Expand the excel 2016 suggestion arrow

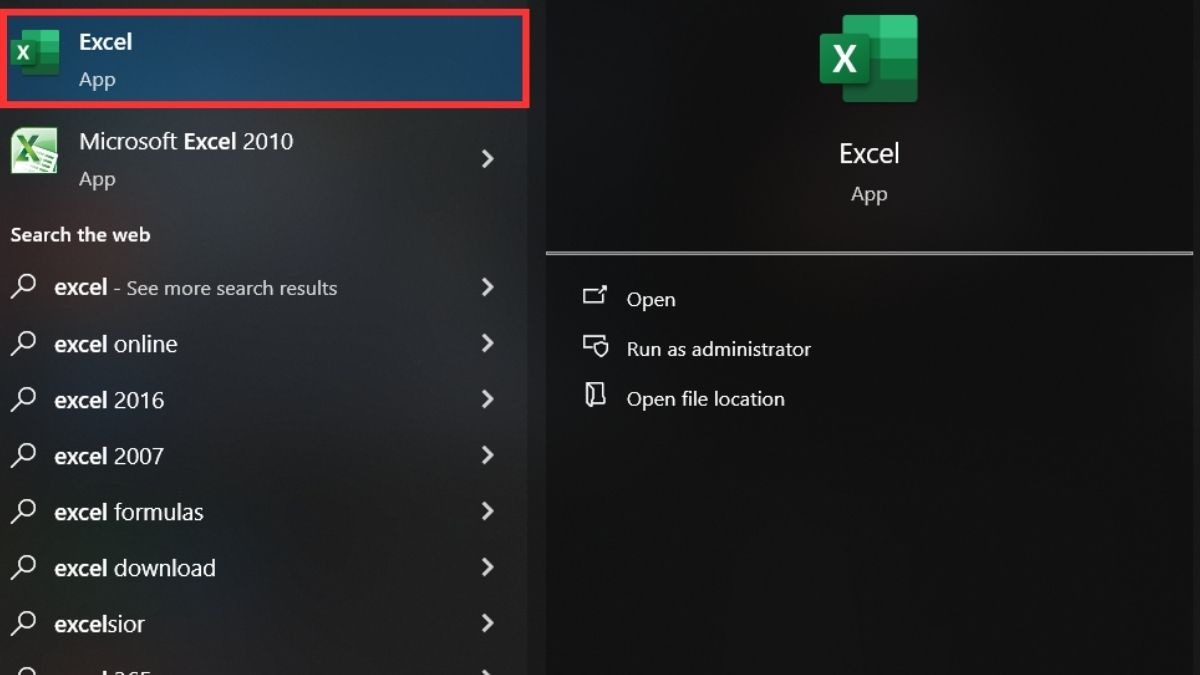click(488, 399)
